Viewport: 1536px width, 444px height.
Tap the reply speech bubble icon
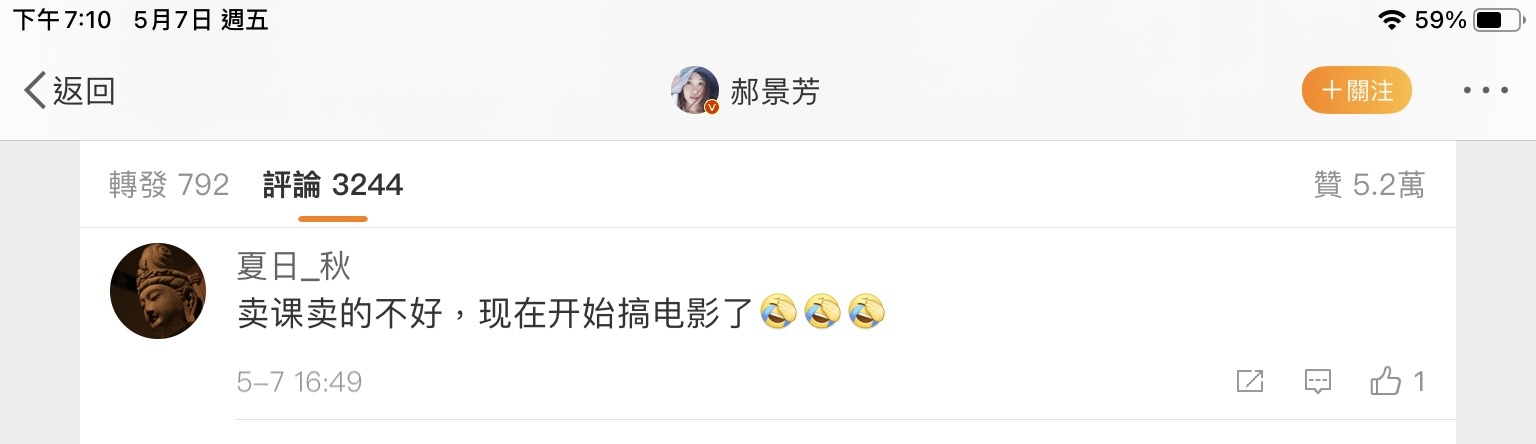point(1318,381)
